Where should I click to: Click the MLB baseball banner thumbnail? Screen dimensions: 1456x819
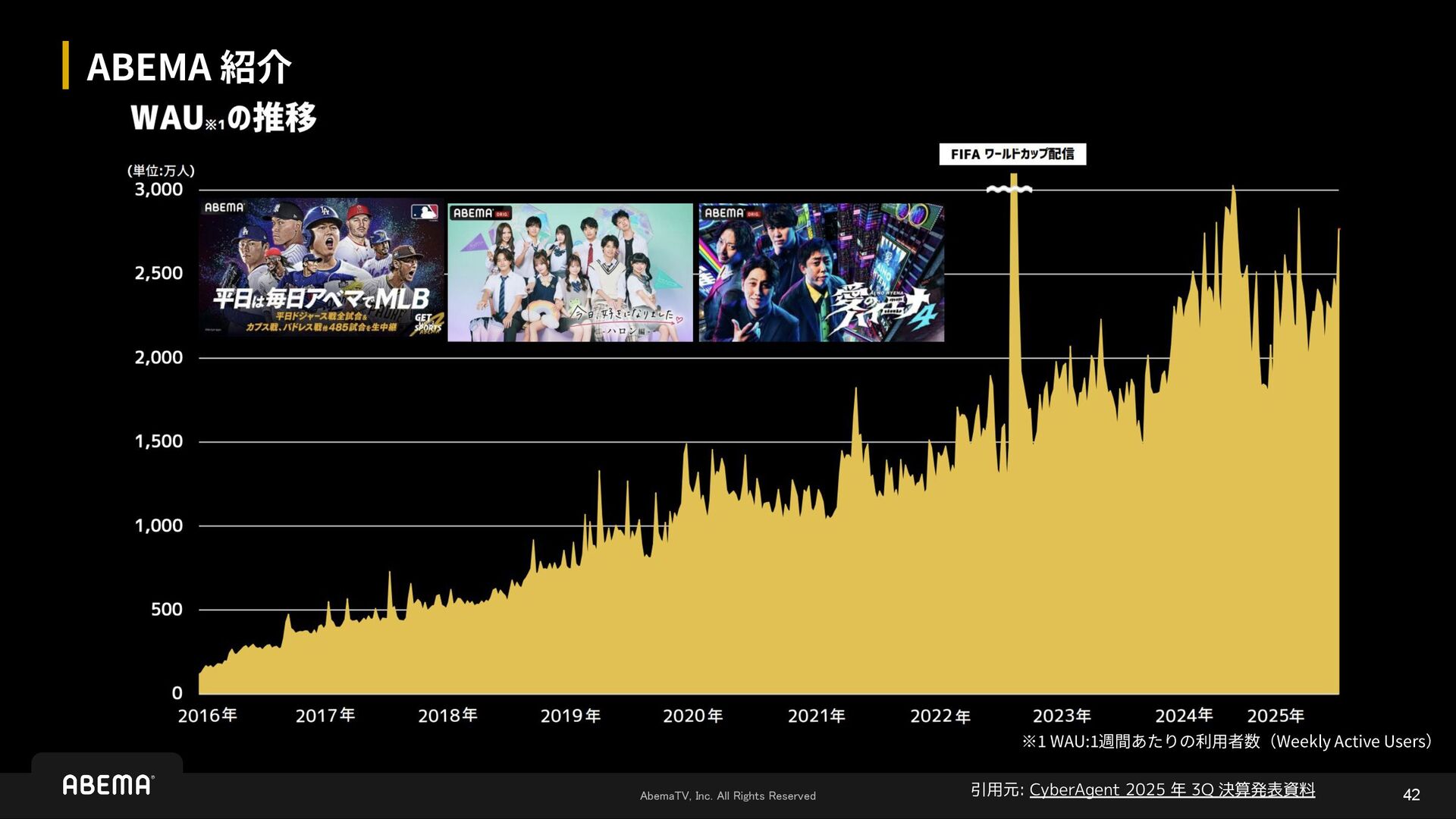(x=322, y=271)
